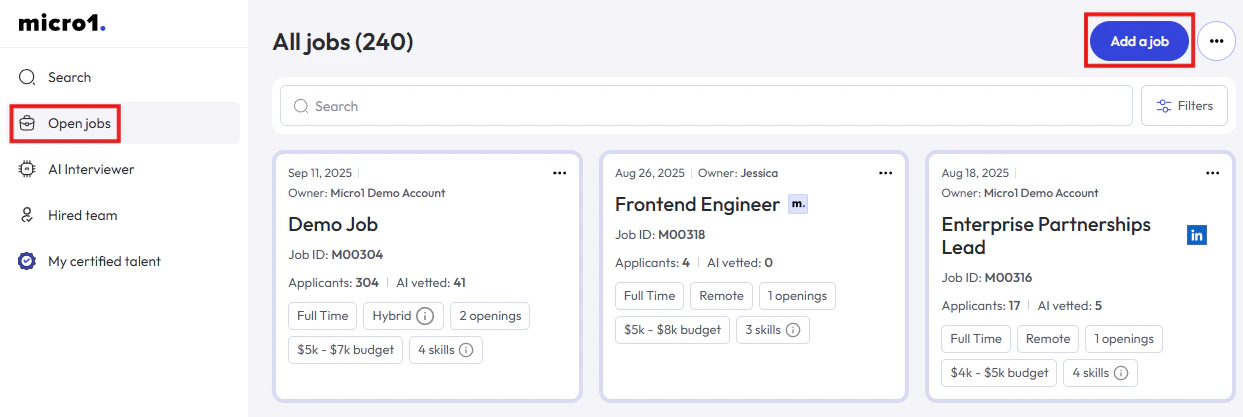Click Owner: Jessica on Frontend Engineer card

pos(738,173)
